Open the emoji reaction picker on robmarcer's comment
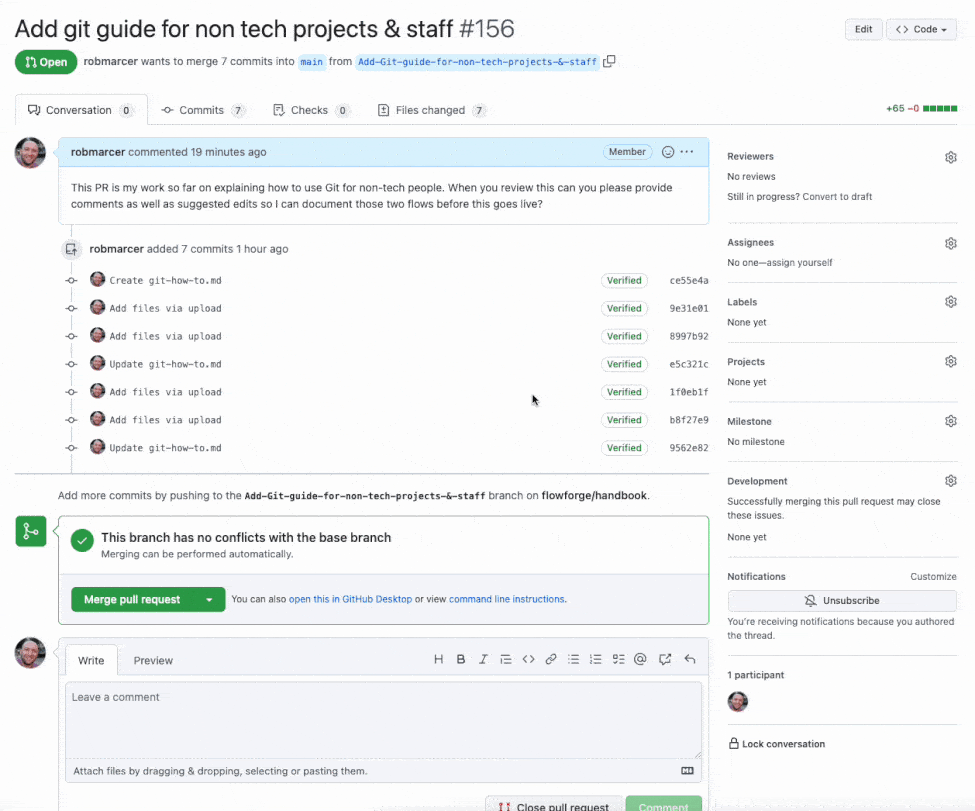This screenshot has width=975, height=811. coord(666,152)
